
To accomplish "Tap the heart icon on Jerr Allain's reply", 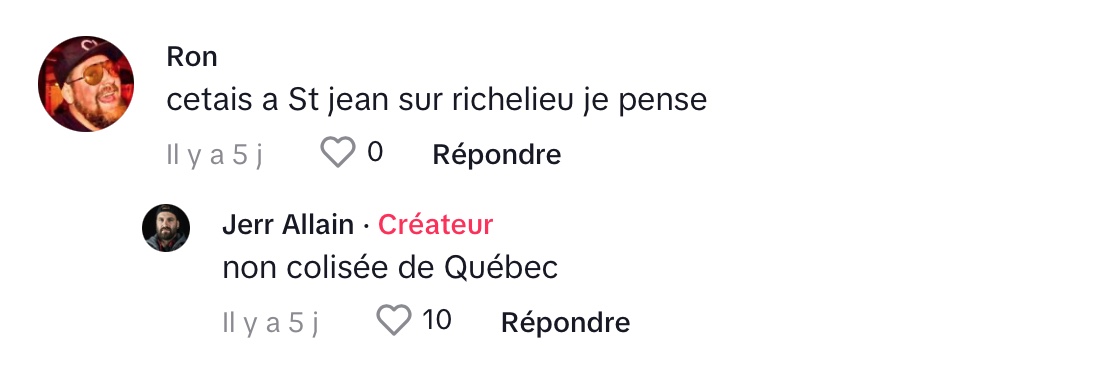I will (394, 320).
